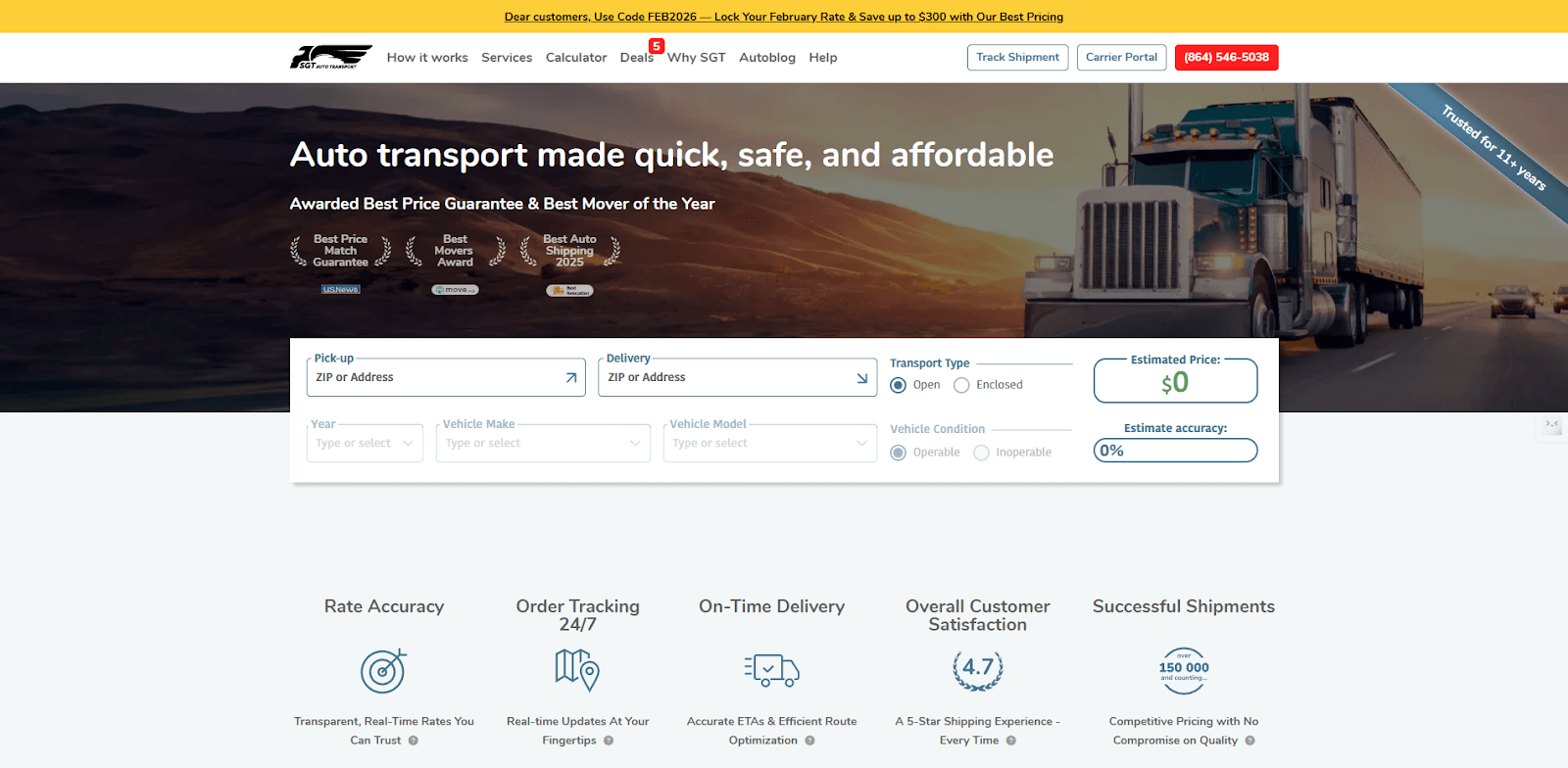Go to the Calculator menu item
The width and height of the screenshot is (1568, 768).
click(x=576, y=58)
